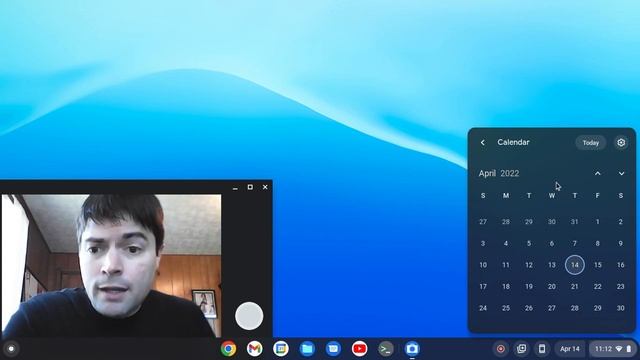Select April 1 in calendar
The width and height of the screenshot is (640, 360).
pos(598,222)
